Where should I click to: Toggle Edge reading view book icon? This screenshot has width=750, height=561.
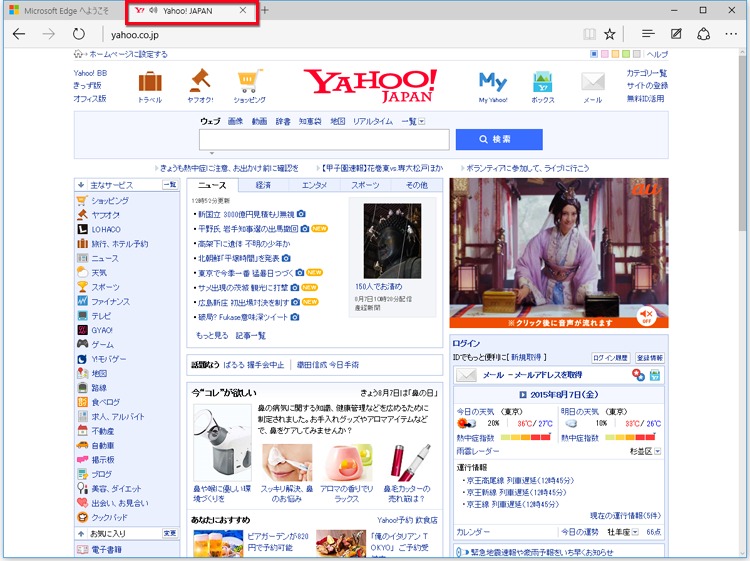click(588, 34)
